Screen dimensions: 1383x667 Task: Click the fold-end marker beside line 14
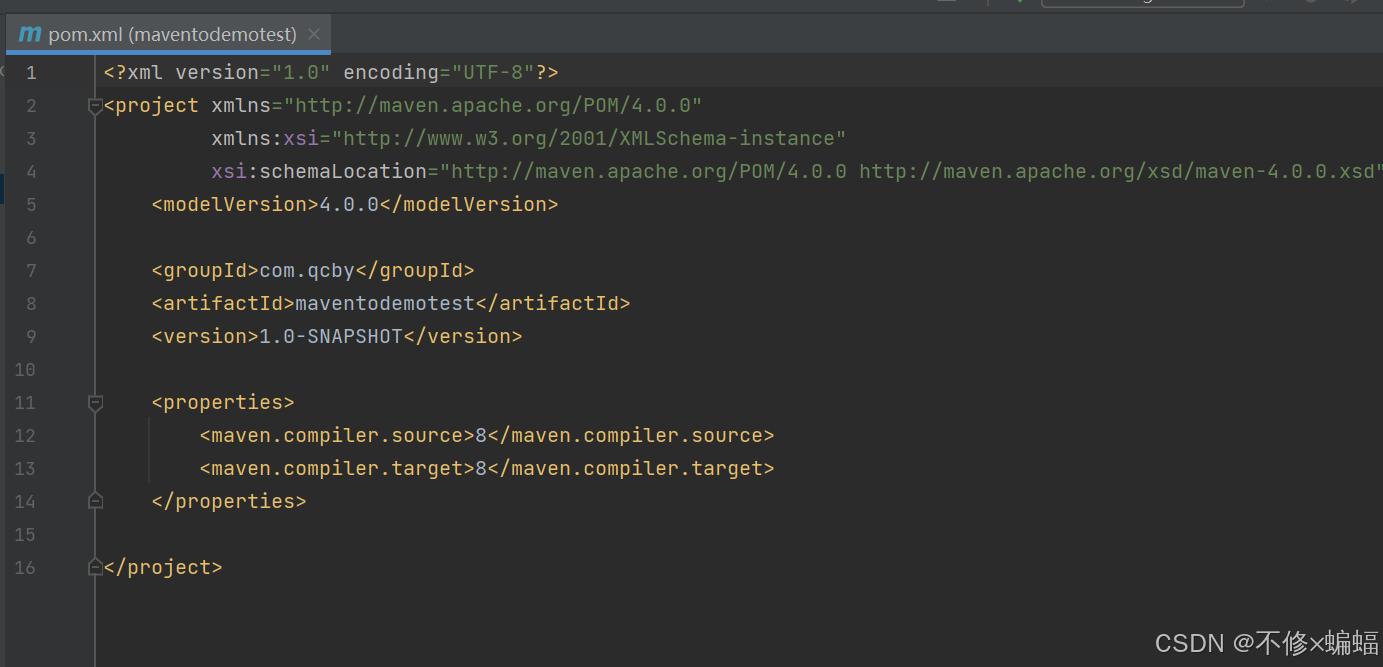[x=95, y=500]
